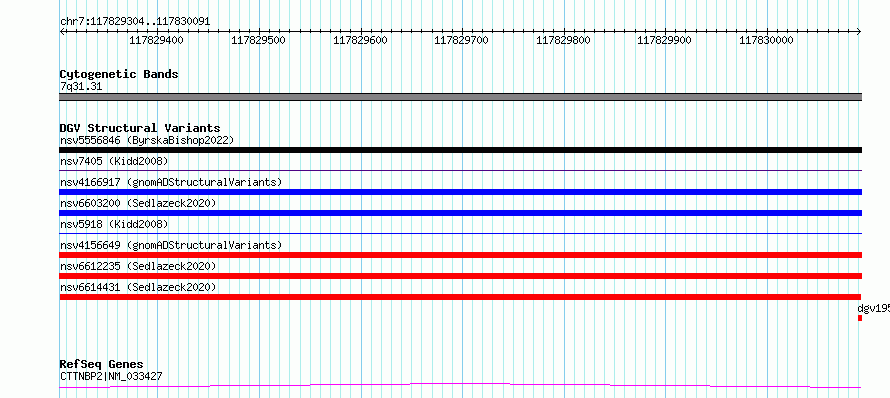Click the red nsv6612235 variant bar
The width and height of the screenshot is (890, 398).
click(x=460, y=276)
